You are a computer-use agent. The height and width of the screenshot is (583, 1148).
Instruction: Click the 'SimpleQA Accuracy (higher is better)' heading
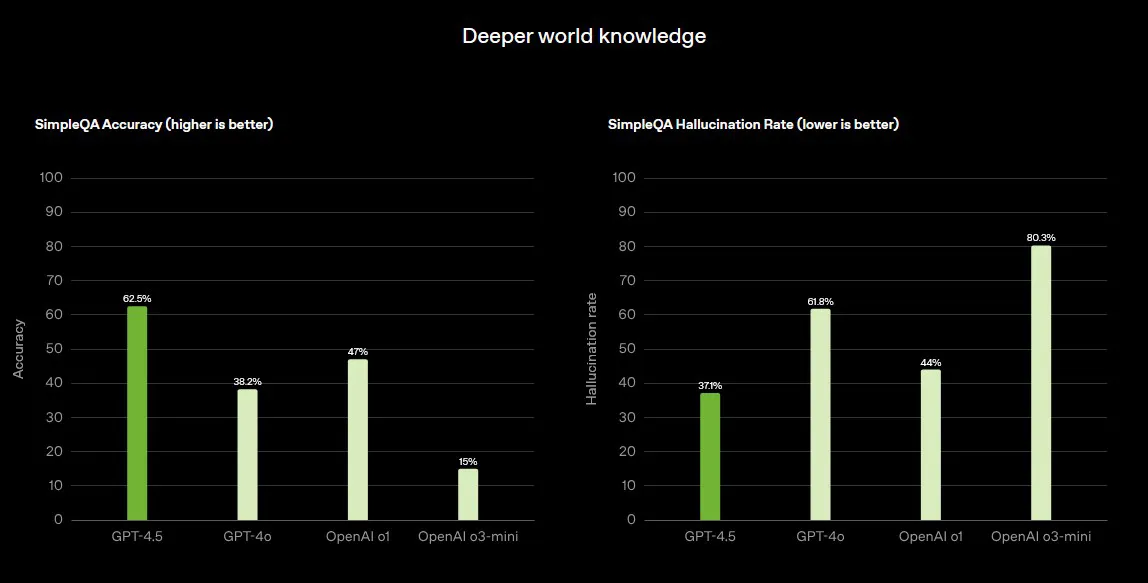click(x=154, y=125)
